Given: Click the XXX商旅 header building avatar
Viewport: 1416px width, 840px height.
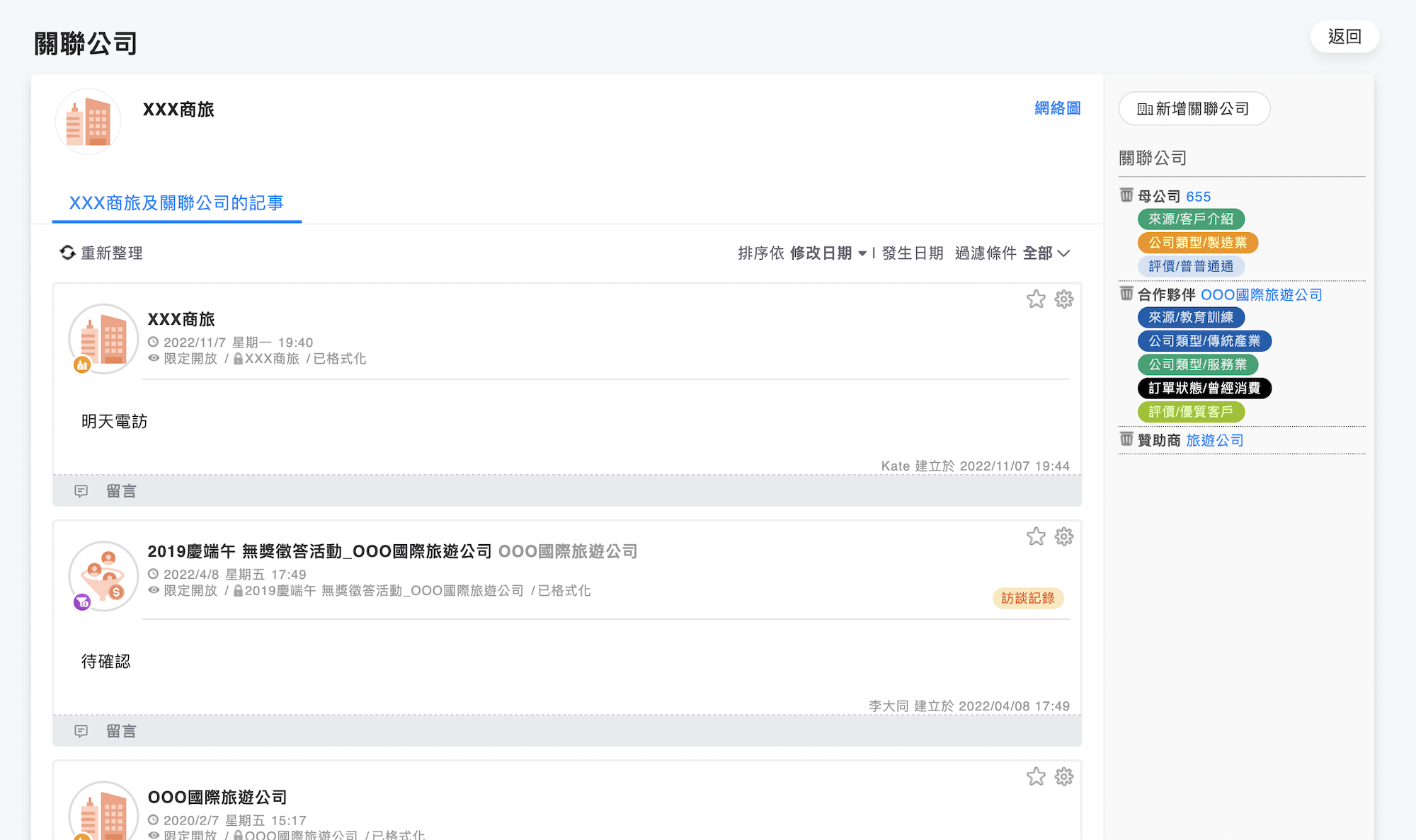Looking at the screenshot, I should click(x=88, y=121).
